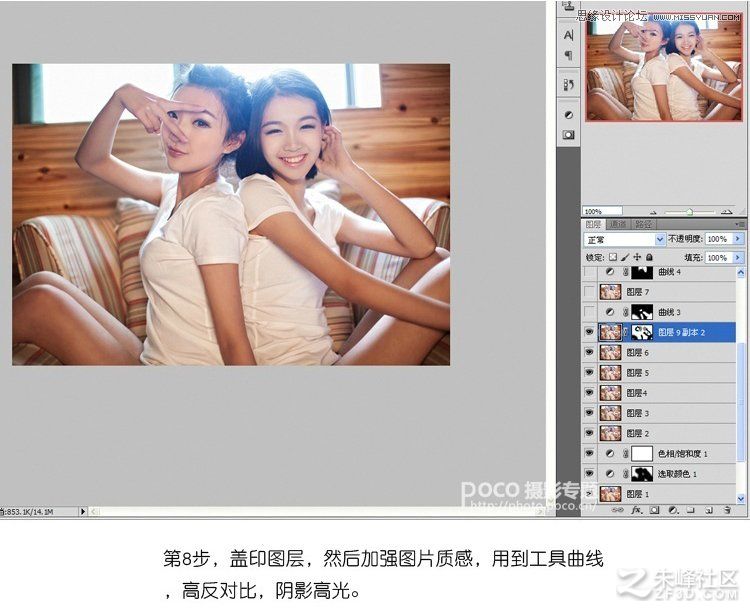The image size is (750, 610).
Task: Click the 曲线 3 adjustment icon
Action: pyautogui.click(x=609, y=312)
